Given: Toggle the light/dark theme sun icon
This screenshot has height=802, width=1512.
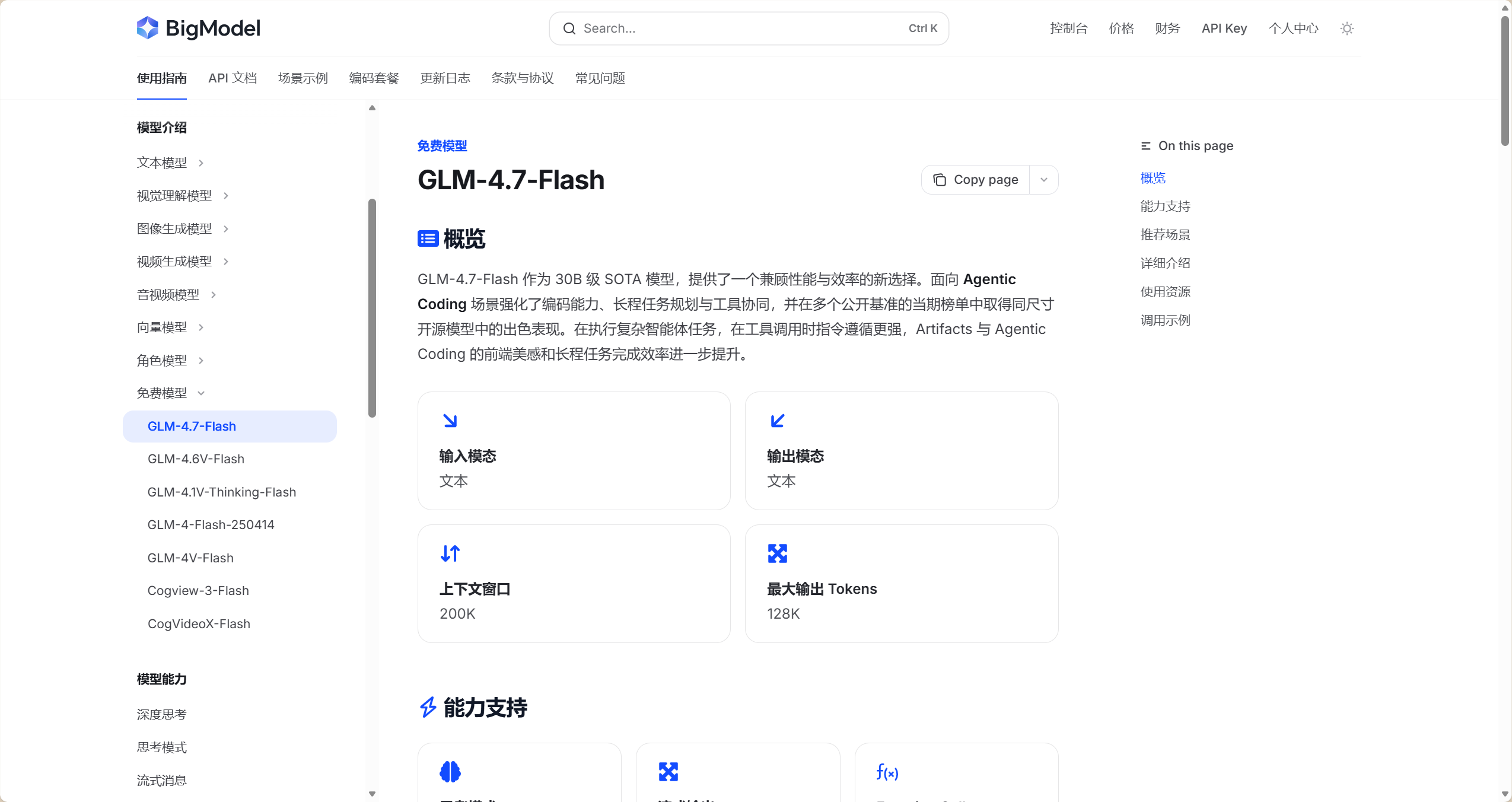Looking at the screenshot, I should point(1347,28).
